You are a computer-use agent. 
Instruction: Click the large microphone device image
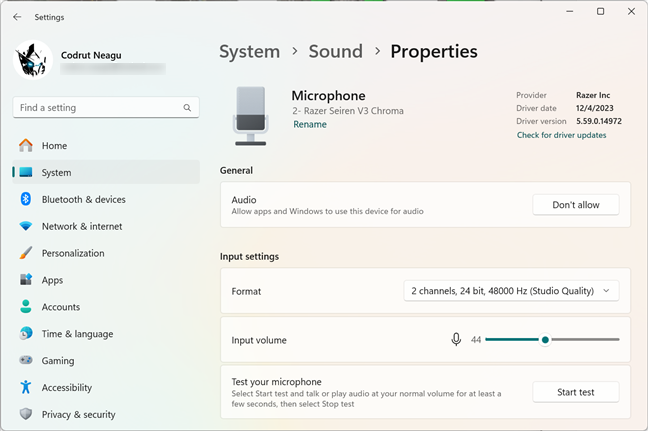tap(250, 116)
